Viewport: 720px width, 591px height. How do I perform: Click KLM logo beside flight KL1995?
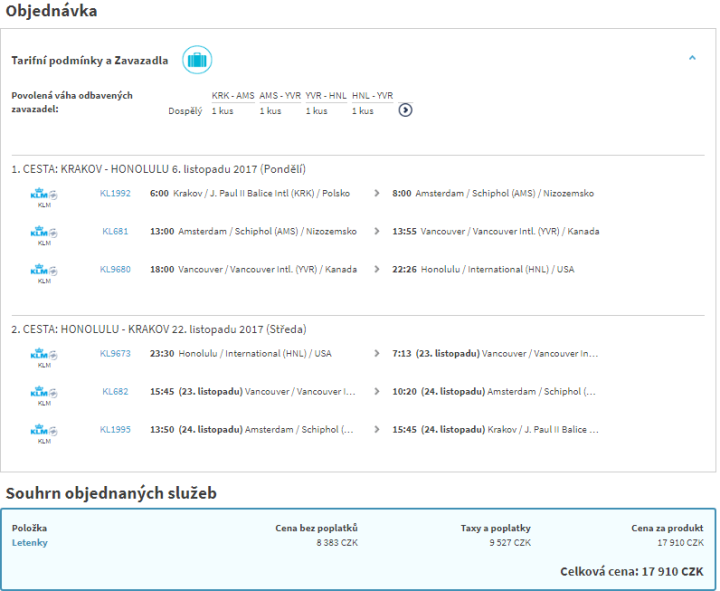pyautogui.click(x=44, y=432)
